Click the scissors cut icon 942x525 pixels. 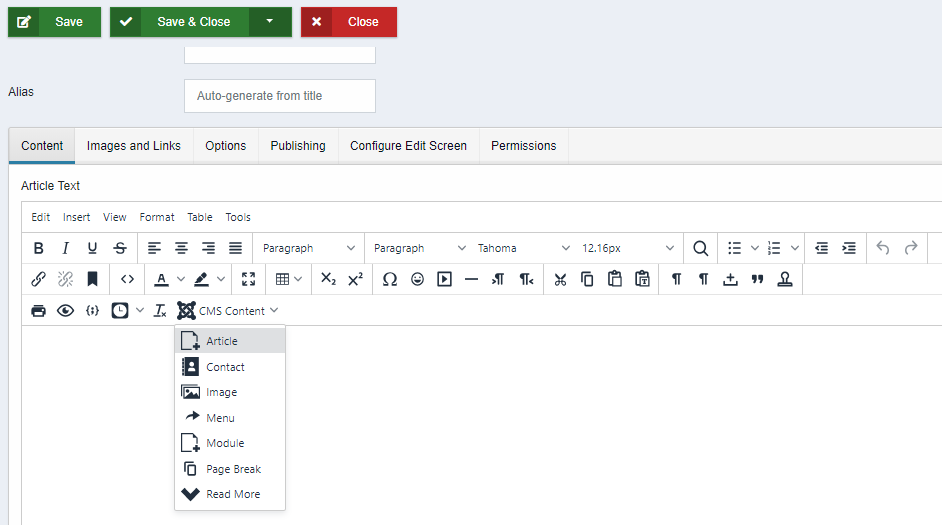pyautogui.click(x=560, y=279)
